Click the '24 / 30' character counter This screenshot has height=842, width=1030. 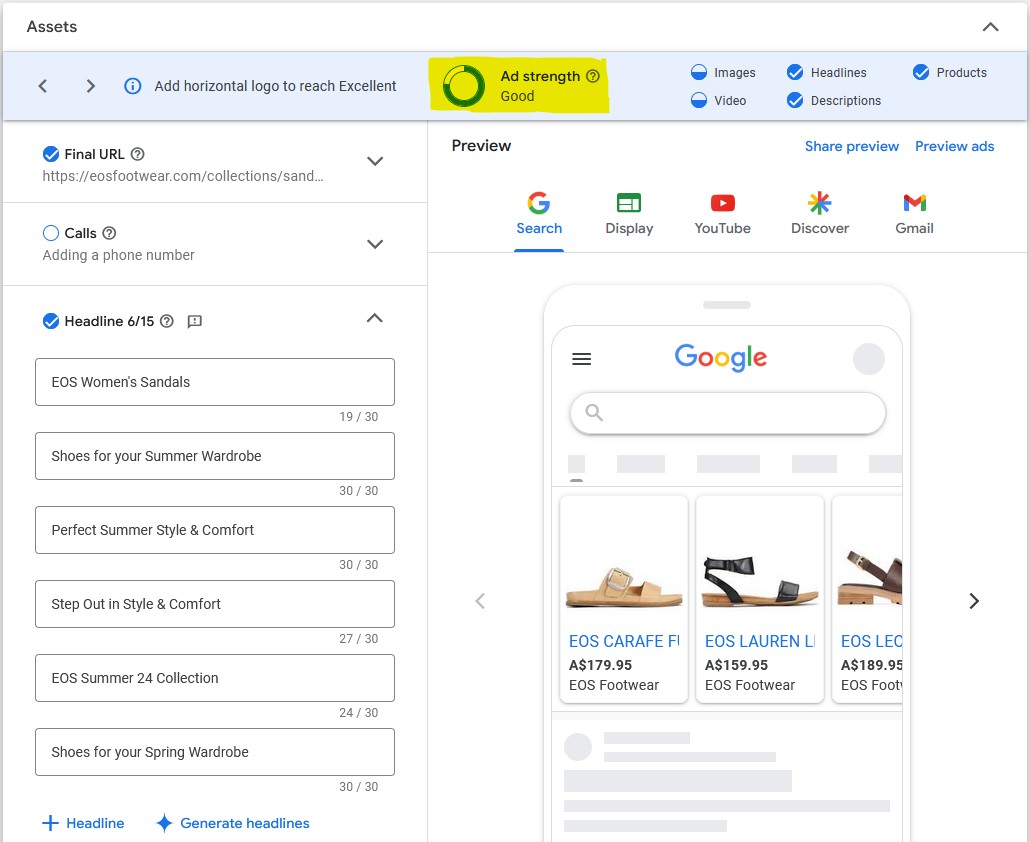point(359,713)
